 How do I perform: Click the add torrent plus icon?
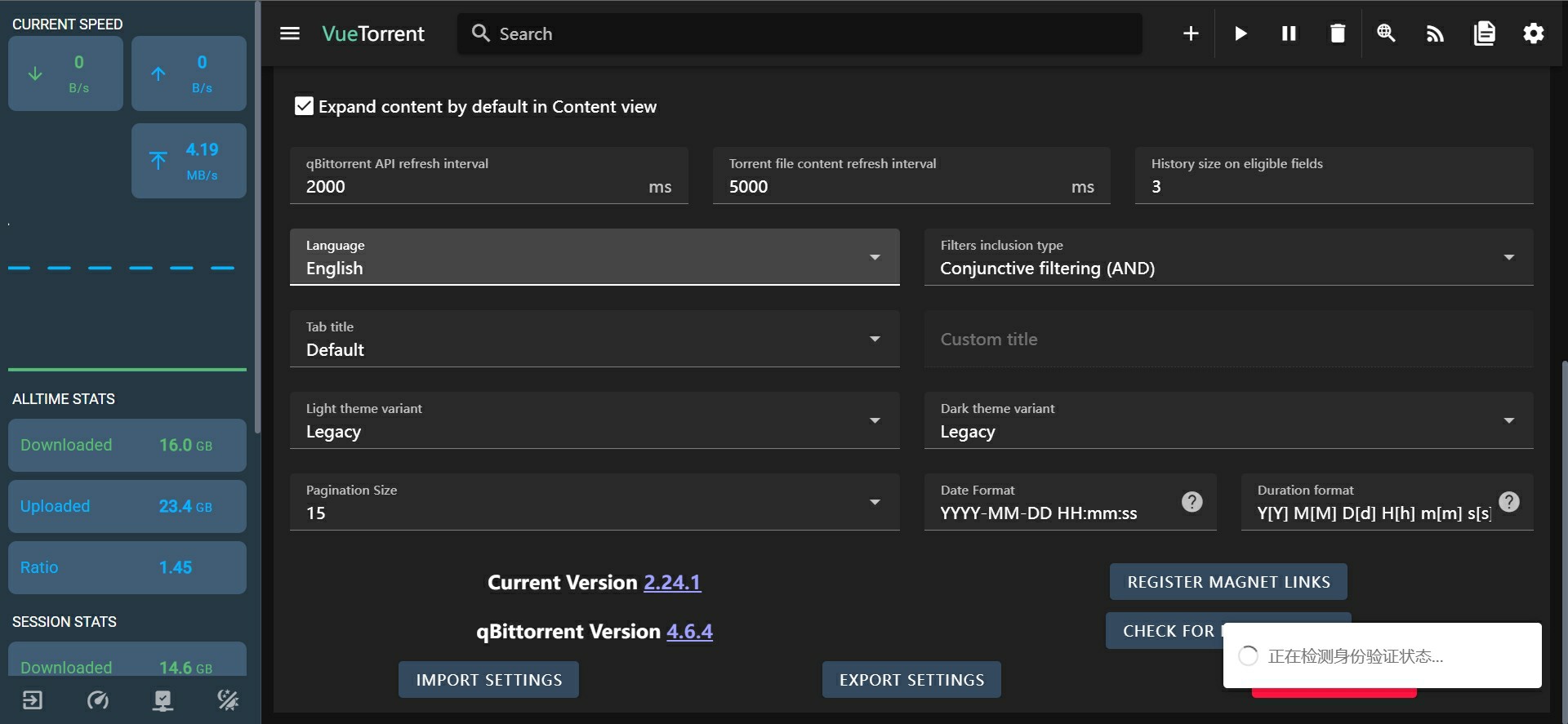click(x=1191, y=33)
